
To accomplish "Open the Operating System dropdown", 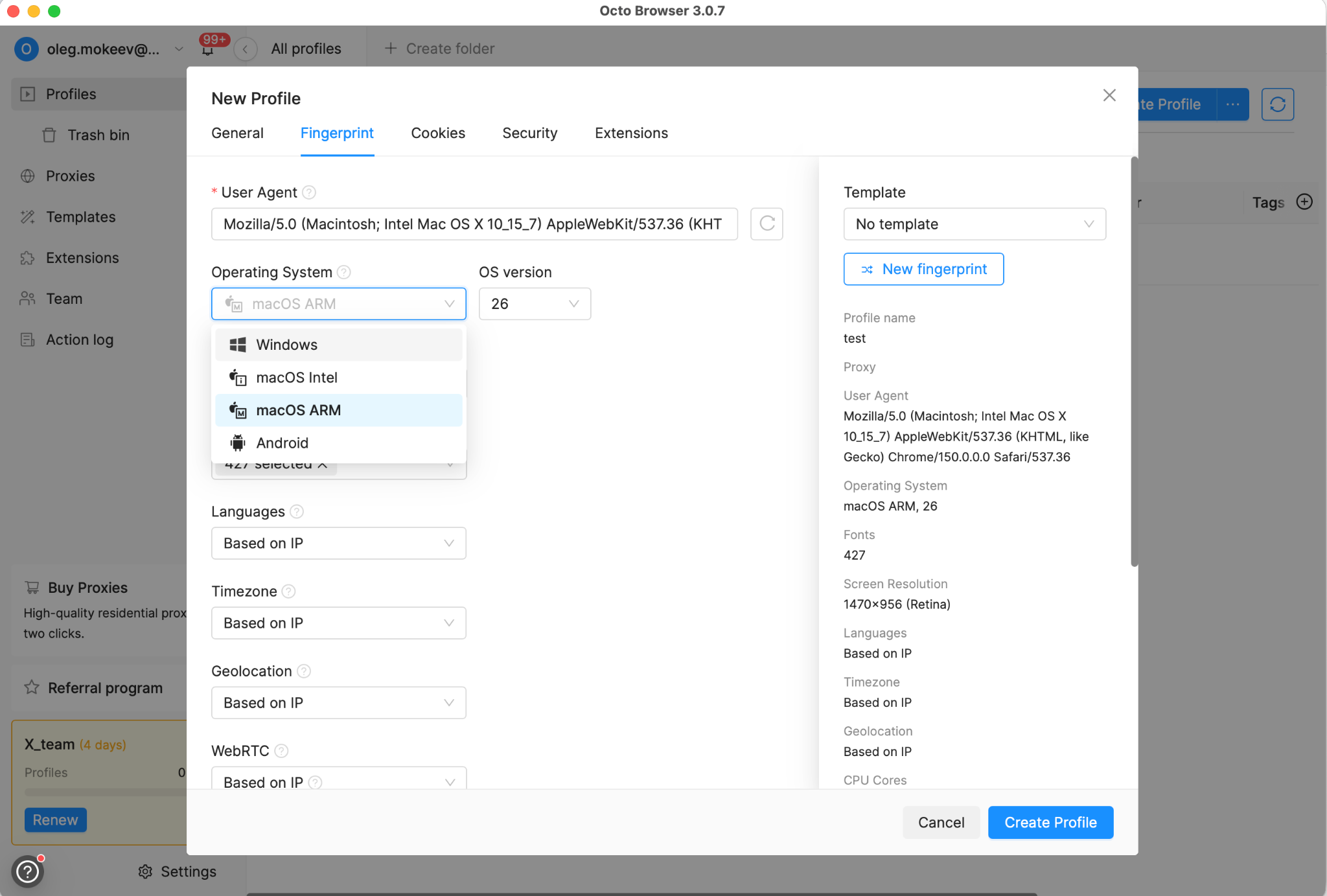I will [x=339, y=304].
